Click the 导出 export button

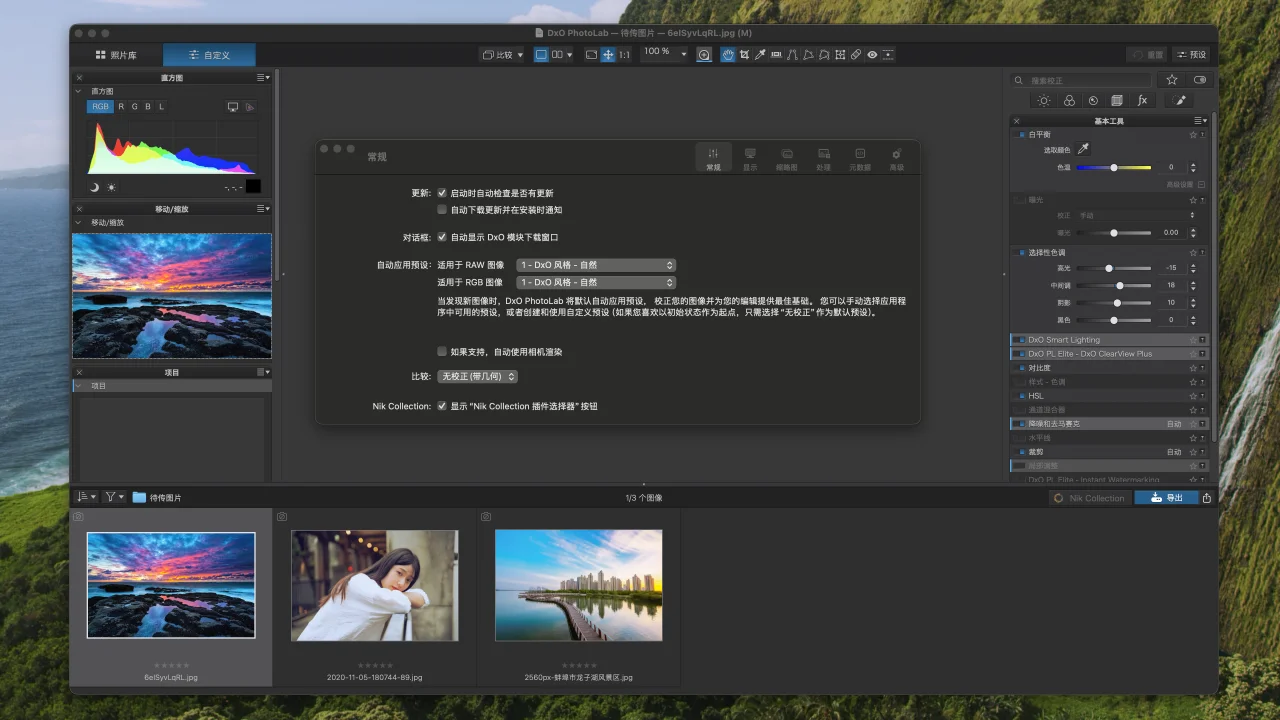tap(1166, 498)
